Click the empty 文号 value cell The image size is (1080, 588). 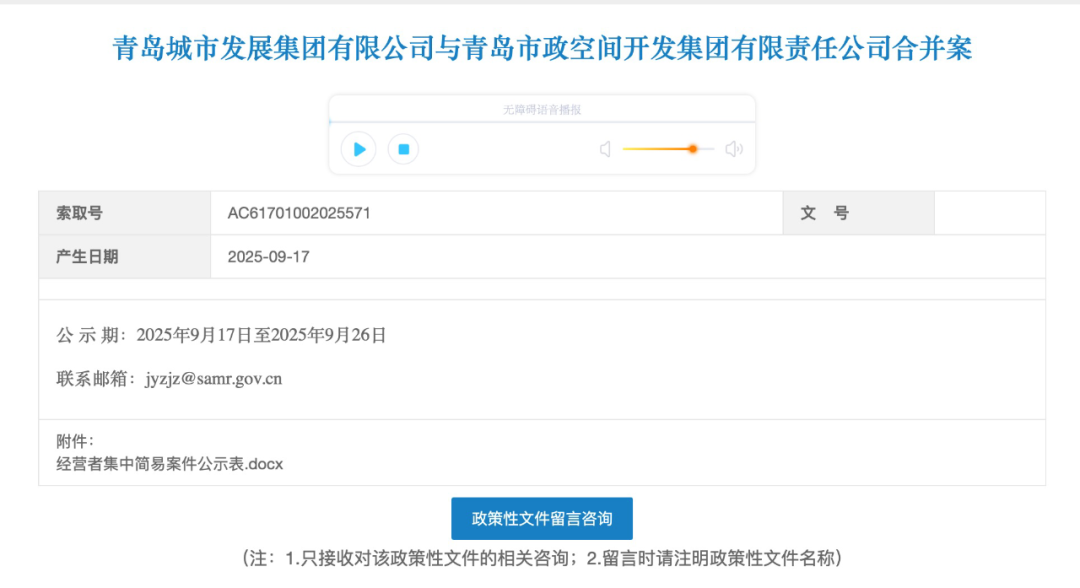[989, 213]
